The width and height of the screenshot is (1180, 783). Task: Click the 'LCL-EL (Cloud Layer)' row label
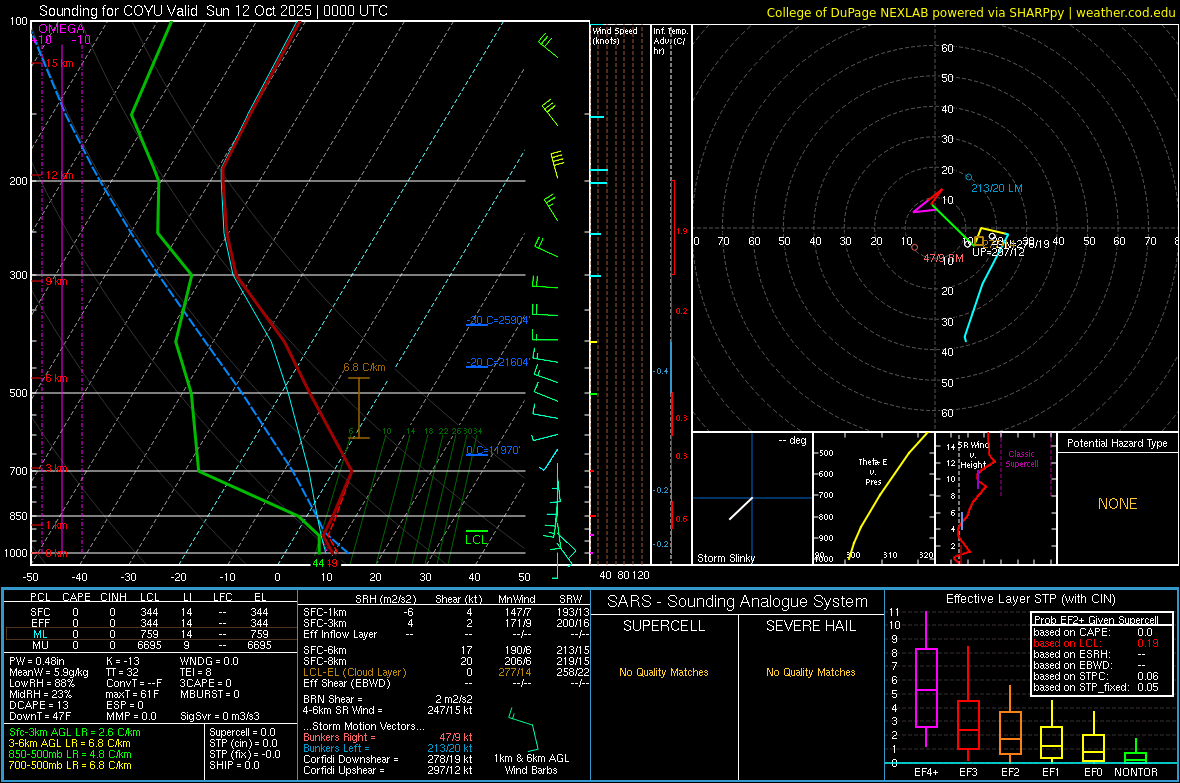(354, 672)
